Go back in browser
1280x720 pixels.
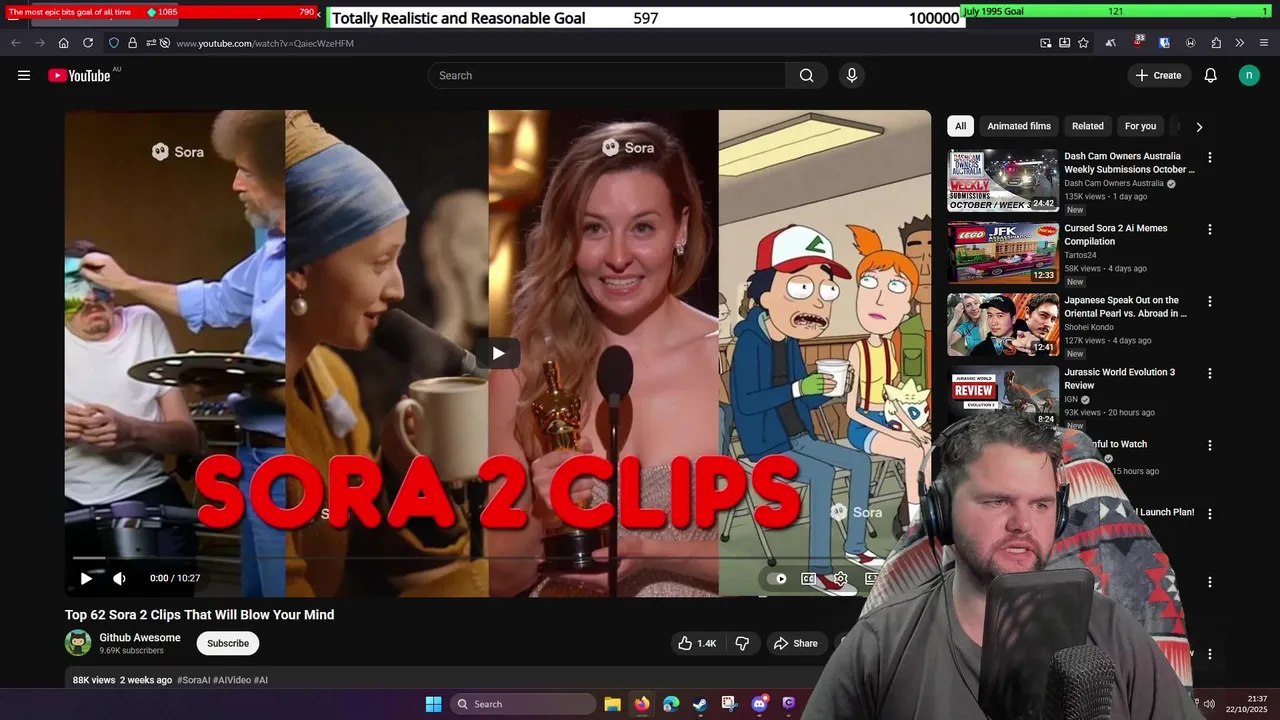pos(16,43)
